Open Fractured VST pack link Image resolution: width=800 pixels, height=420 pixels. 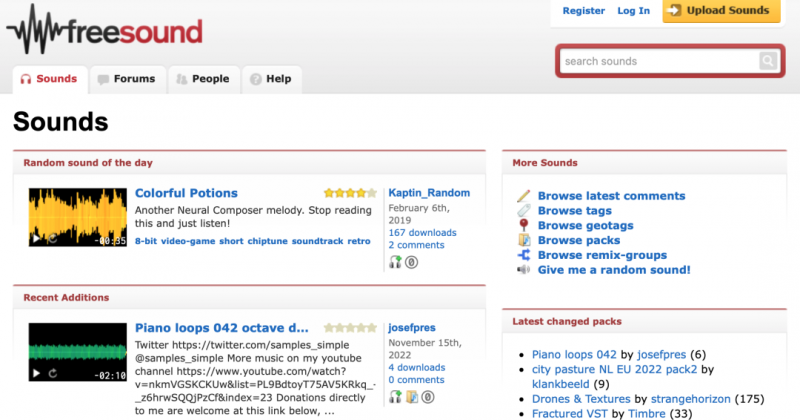[570, 413]
